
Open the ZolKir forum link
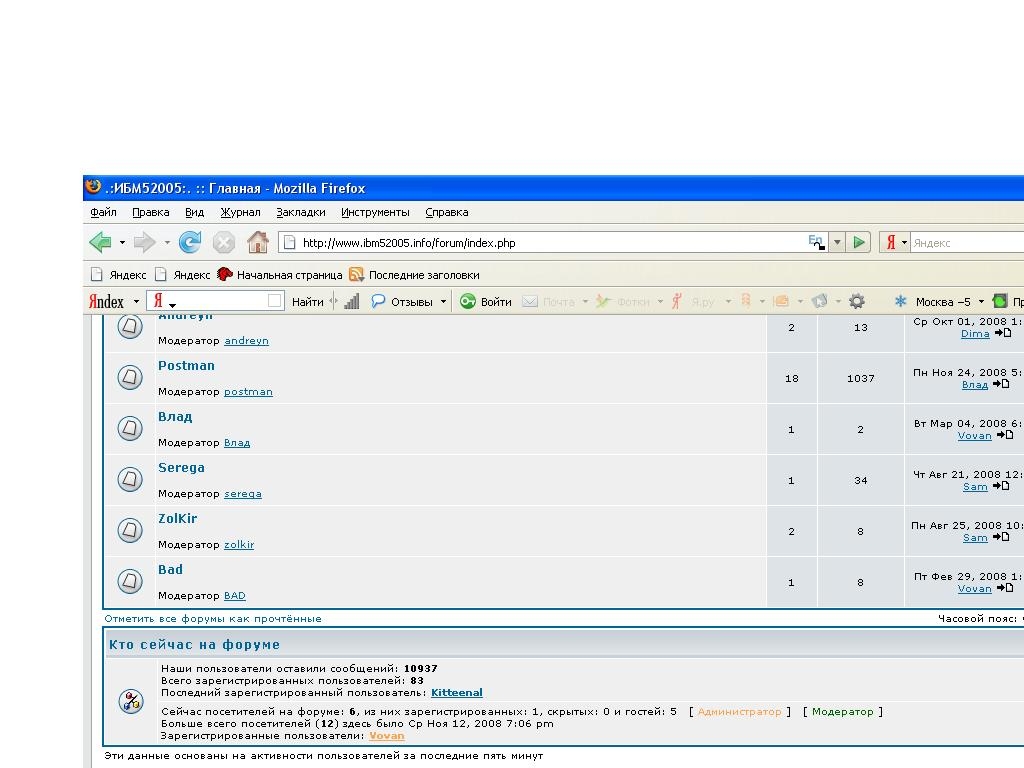(177, 518)
